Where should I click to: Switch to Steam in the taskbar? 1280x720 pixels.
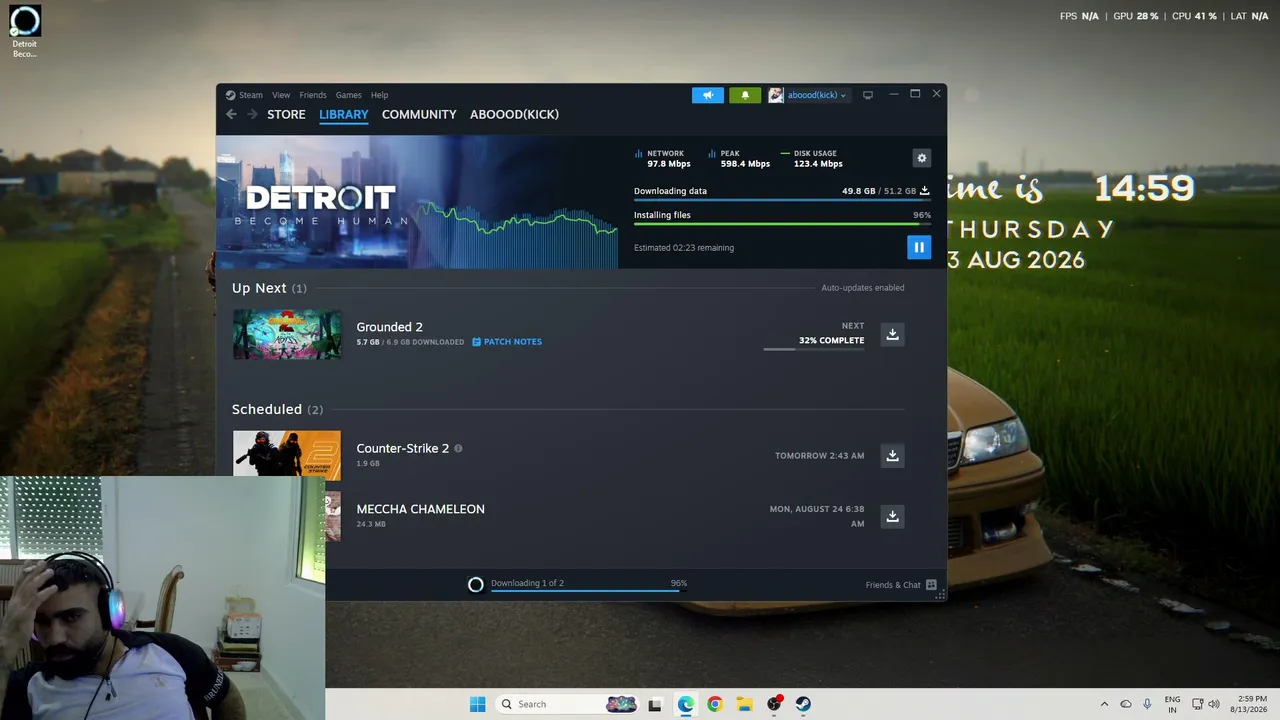[803, 704]
